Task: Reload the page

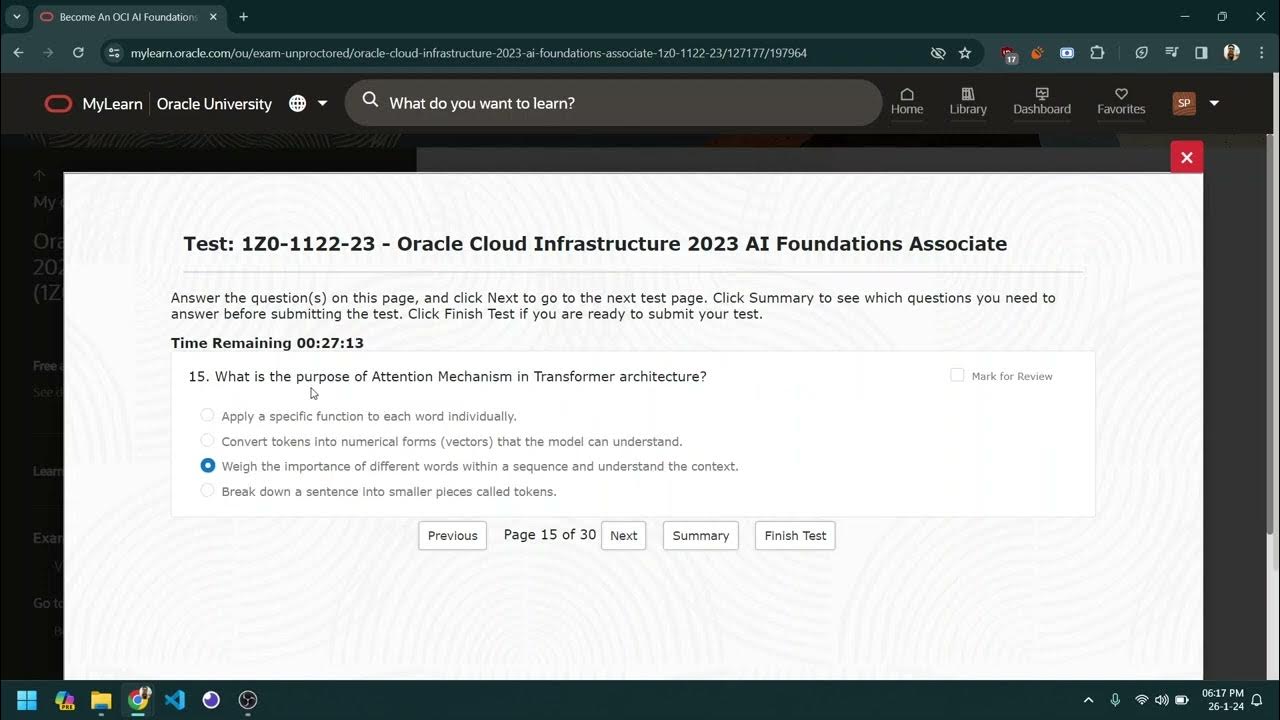Action: click(x=78, y=52)
